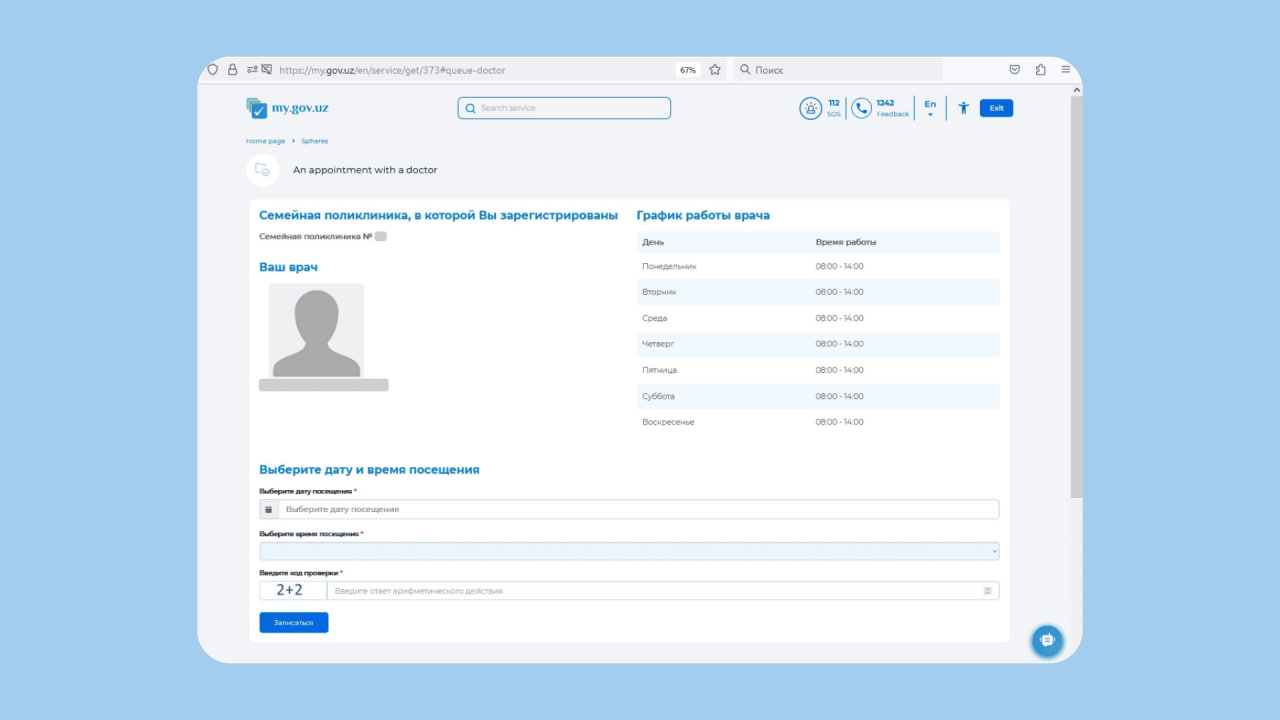
Task: Click the Exit button
Action: [996, 108]
